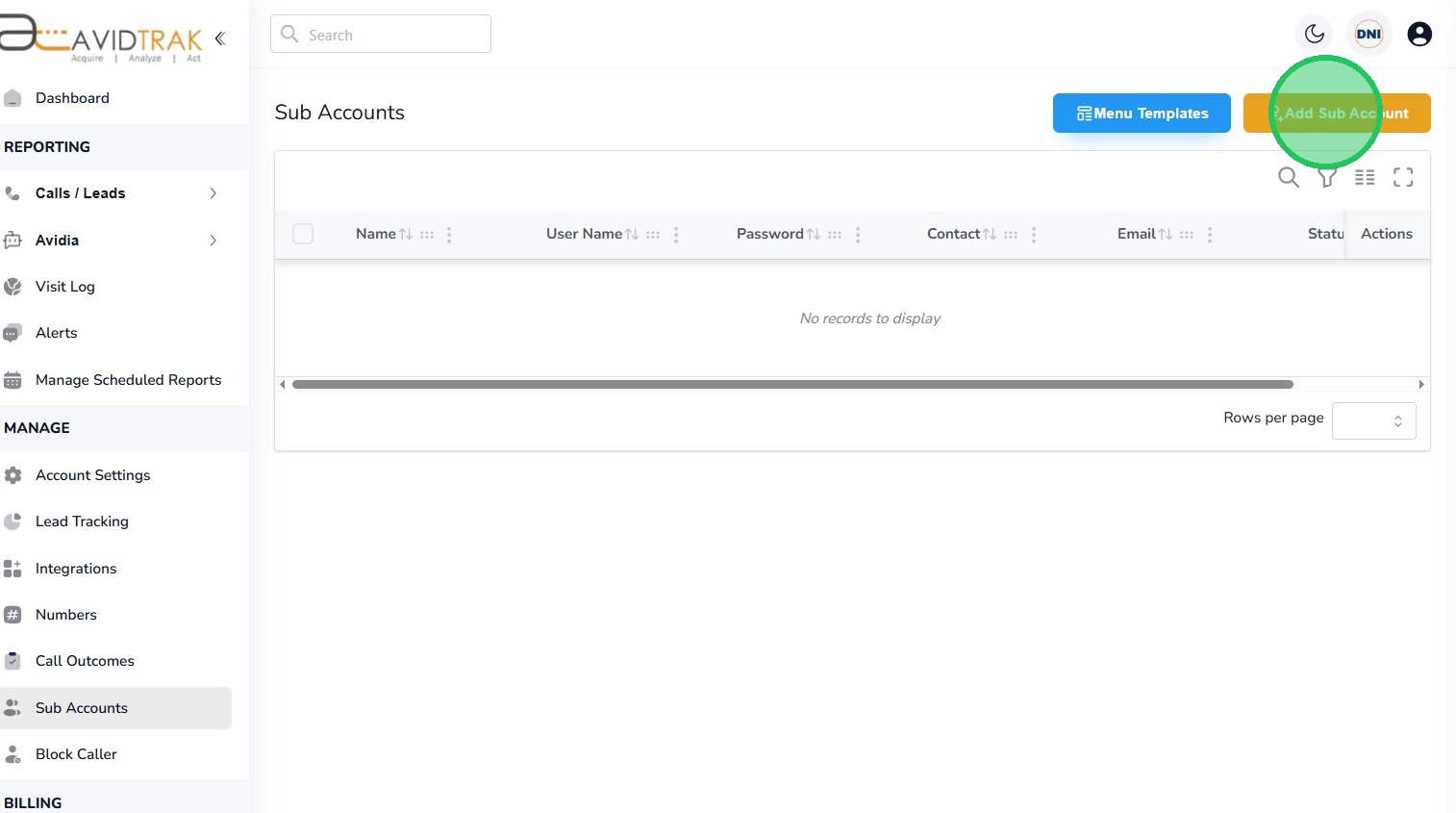Viewport: 1456px width, 813px height.
Task: Click the Menu Templates button
Action: point(1142,113)
